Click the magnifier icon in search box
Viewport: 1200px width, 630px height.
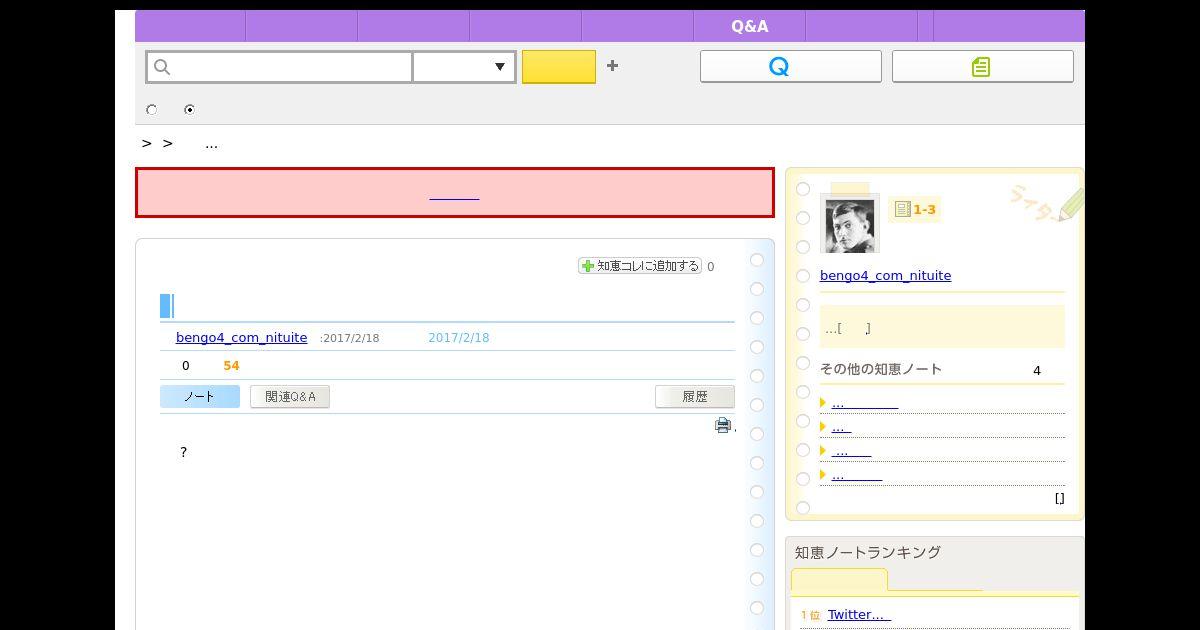162,67
